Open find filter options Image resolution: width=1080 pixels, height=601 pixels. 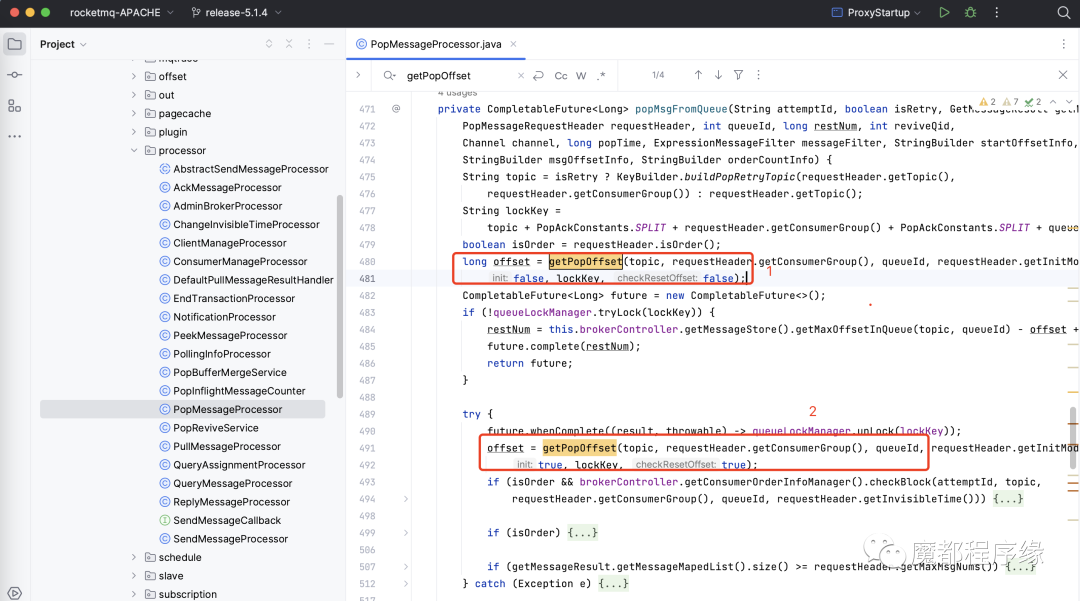coord(738,75)
